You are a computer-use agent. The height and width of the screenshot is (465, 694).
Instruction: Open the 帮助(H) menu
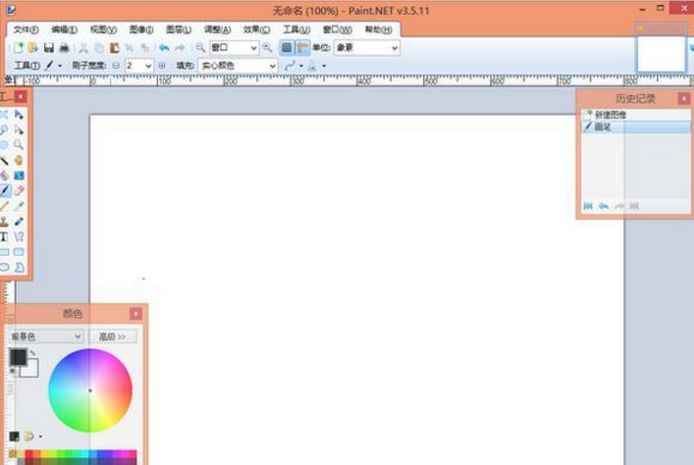click(378, 30)
